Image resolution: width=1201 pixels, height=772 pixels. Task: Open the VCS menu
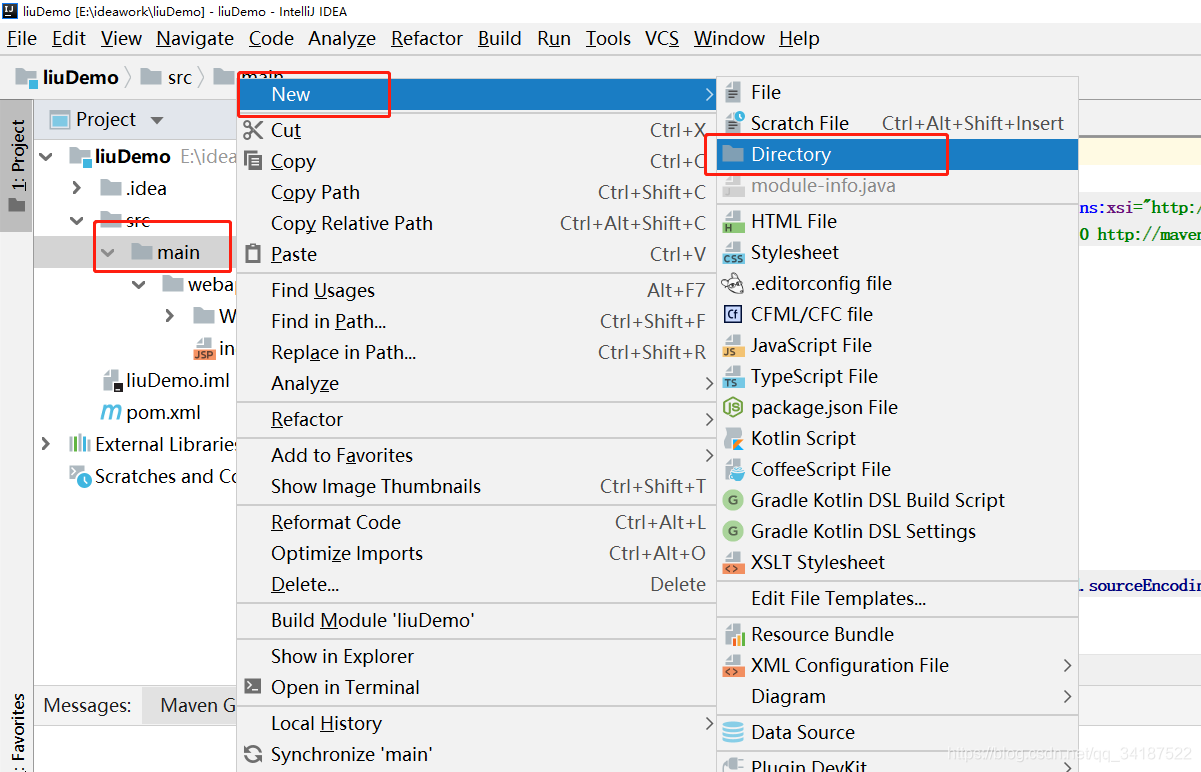[x=662, y=38]
